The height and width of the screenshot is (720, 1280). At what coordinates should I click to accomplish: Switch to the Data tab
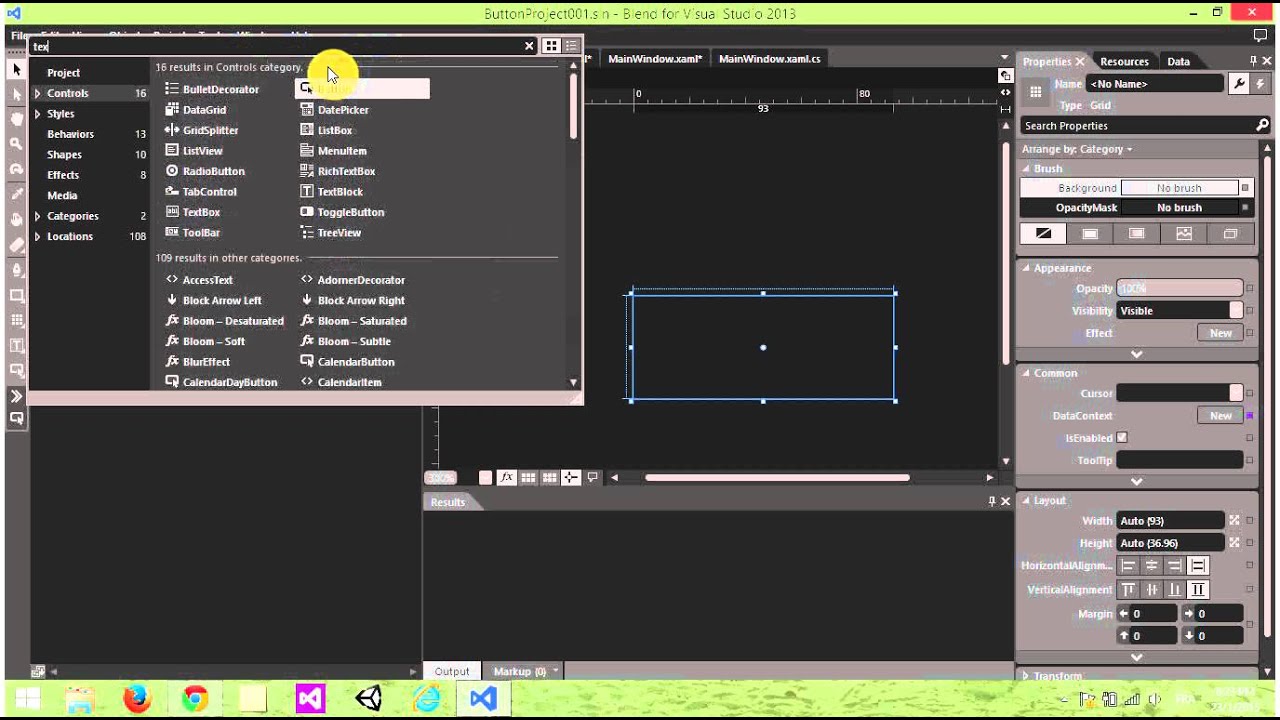(x=1179, y=62)
